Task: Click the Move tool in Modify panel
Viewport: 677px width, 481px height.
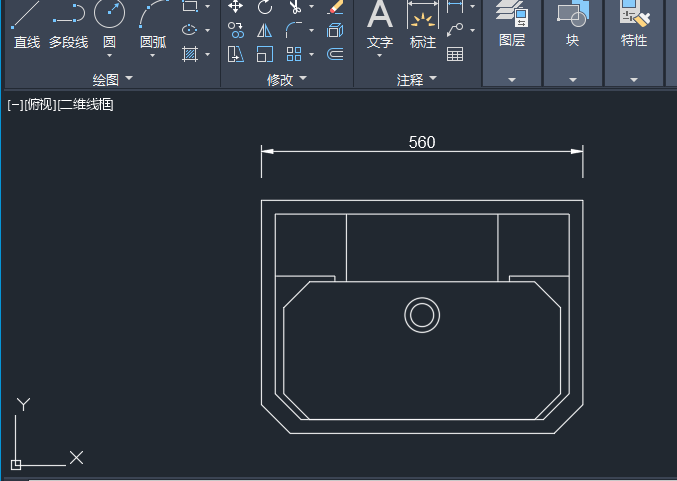Action: click(x=236, y=7)
